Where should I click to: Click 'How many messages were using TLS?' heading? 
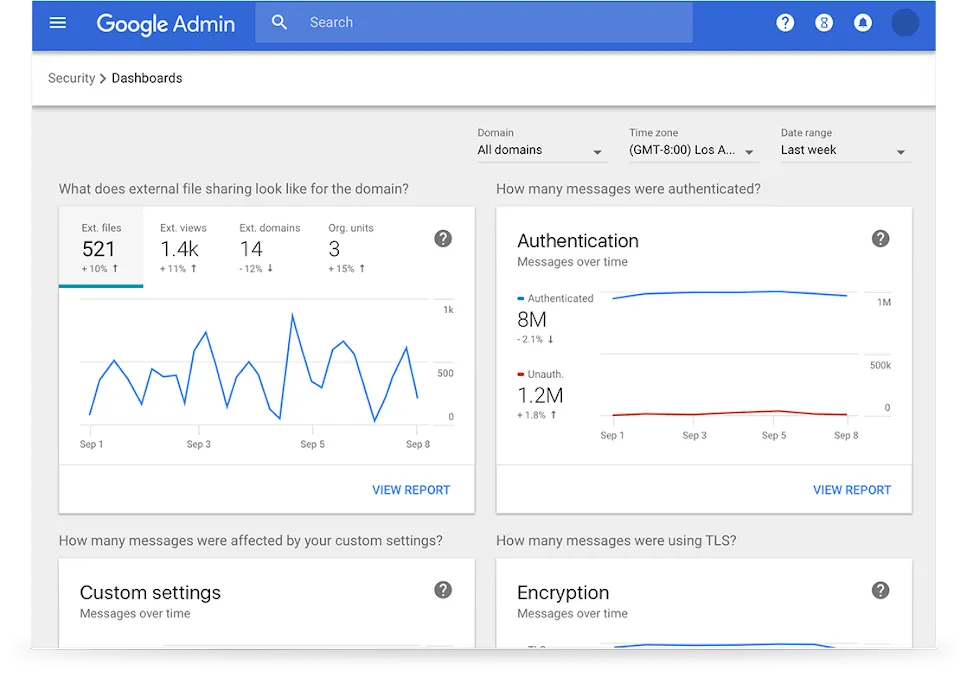click(616, 541)
